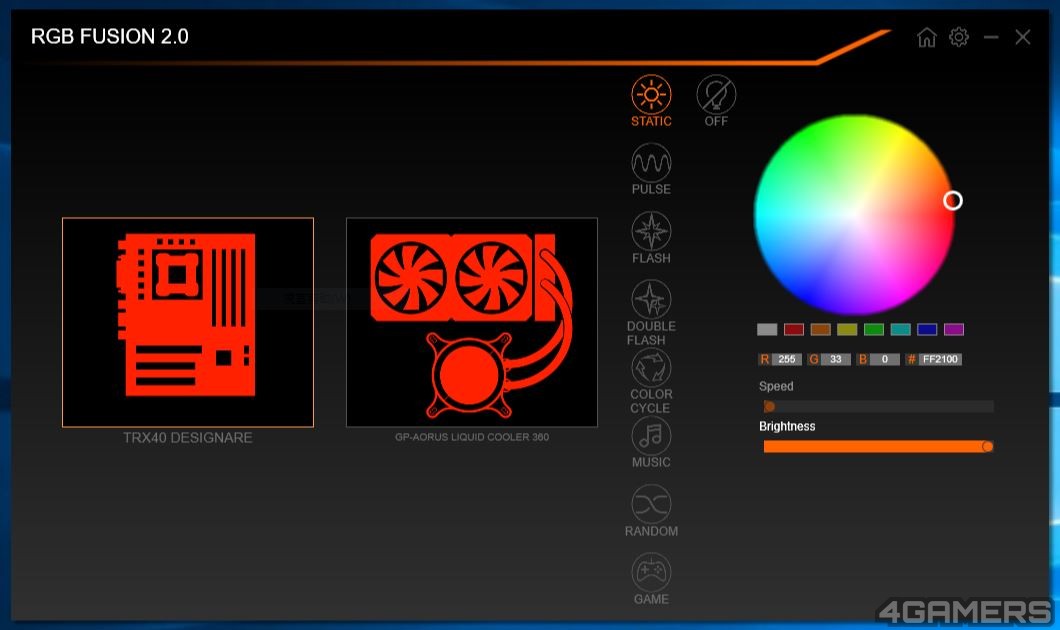Pick the red color swatch
This screenshot has height=630, width=1060.
(794, 329)
